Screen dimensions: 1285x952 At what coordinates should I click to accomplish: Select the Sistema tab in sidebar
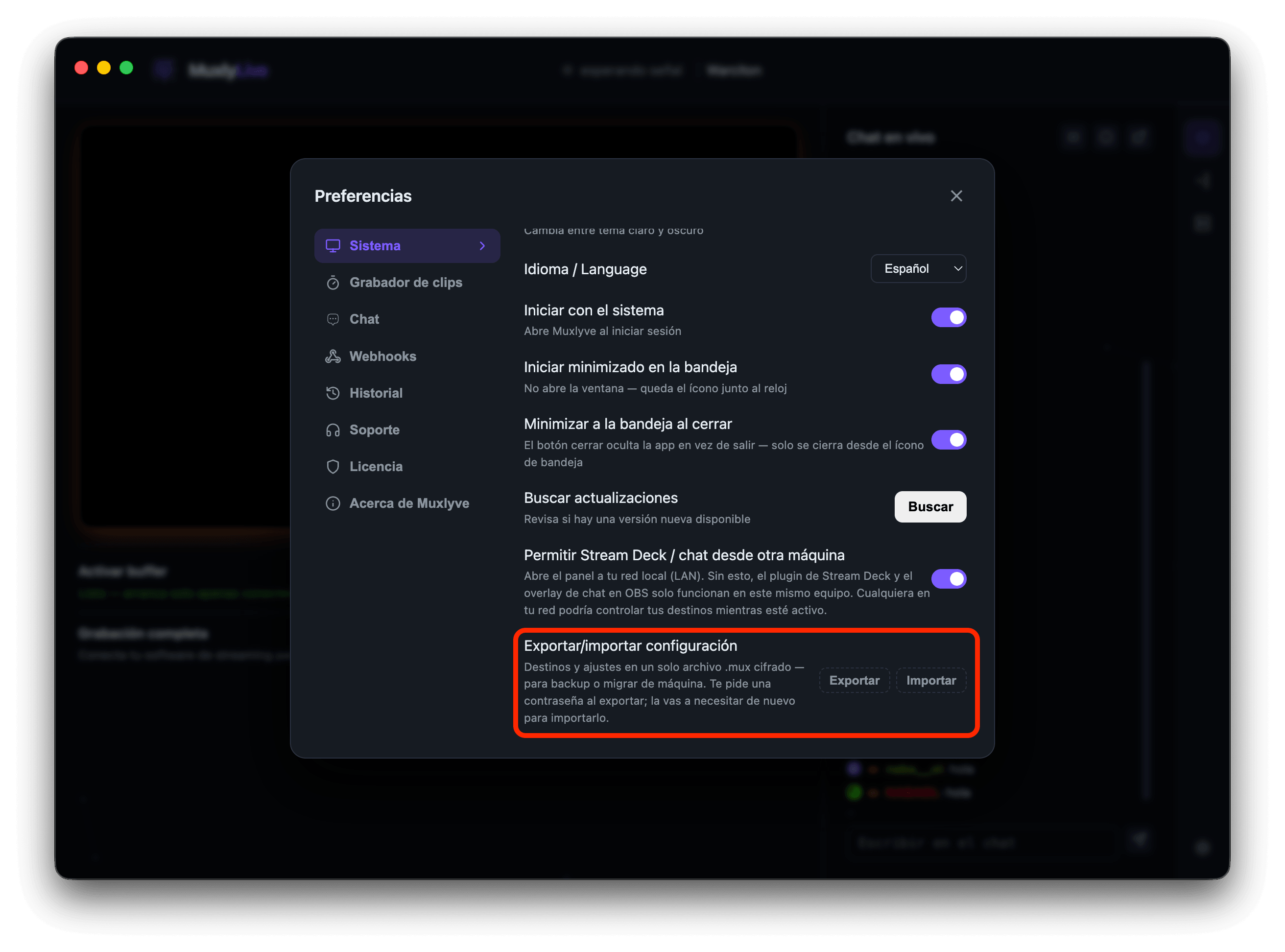pyautogui.click(x=407, y=246)
